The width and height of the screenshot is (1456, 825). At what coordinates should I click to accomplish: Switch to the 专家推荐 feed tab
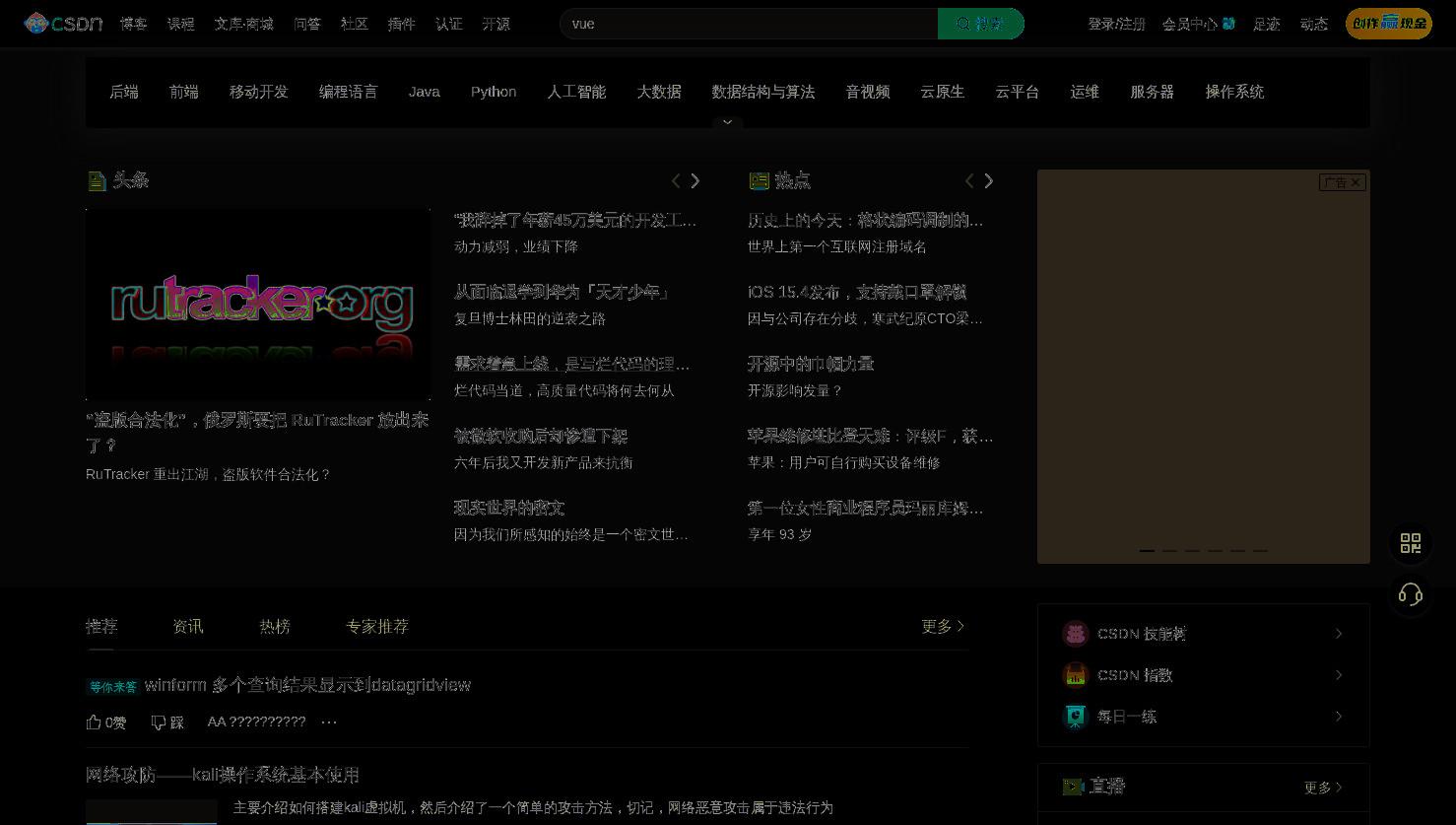tap(377, 627)
